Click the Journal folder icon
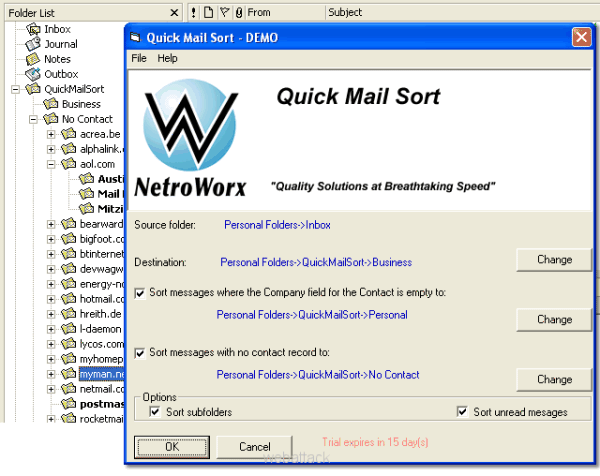 click(33, 44)
